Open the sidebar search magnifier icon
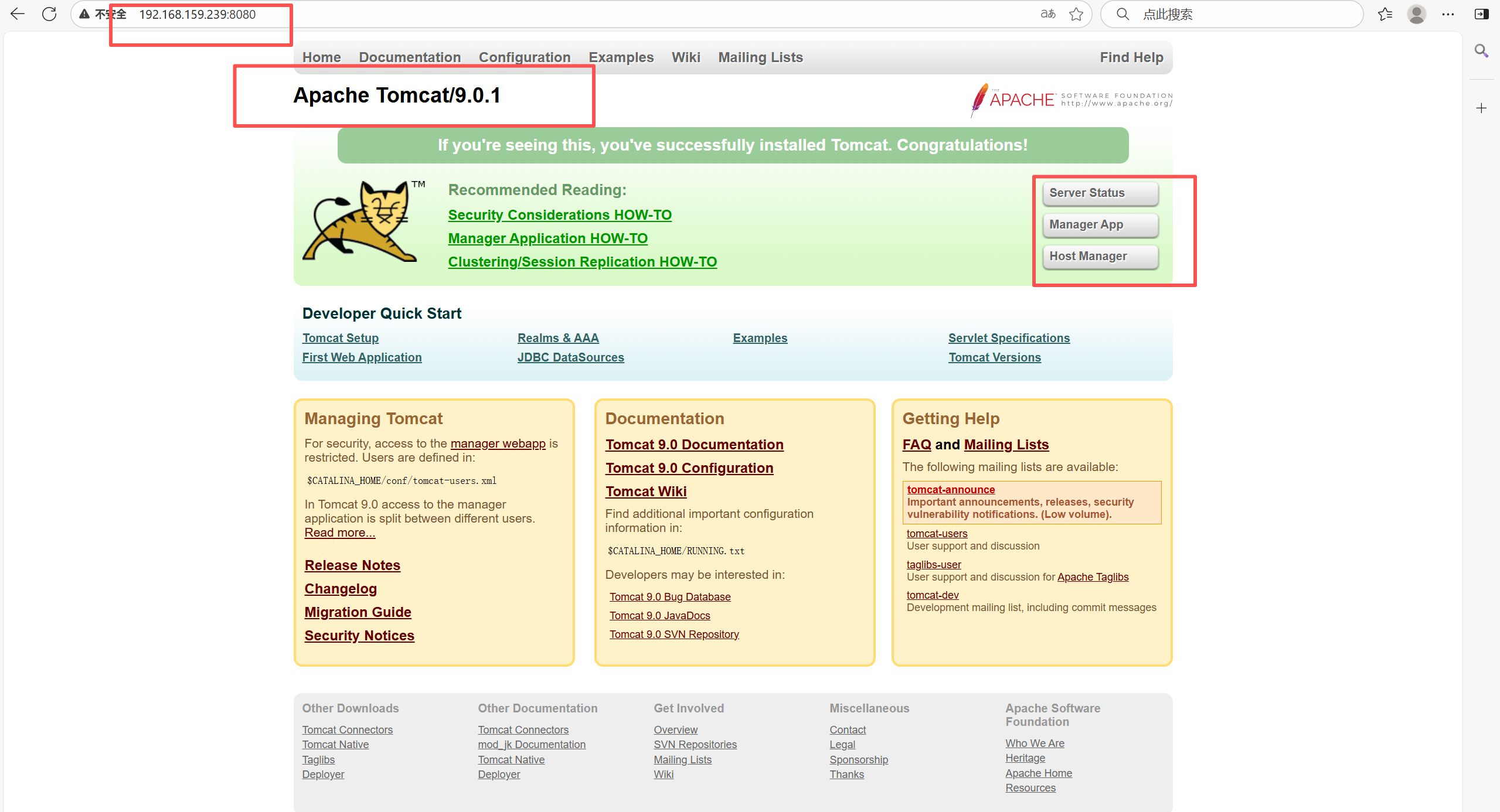Viewport: 1500px width, 812px height. 1481,51
